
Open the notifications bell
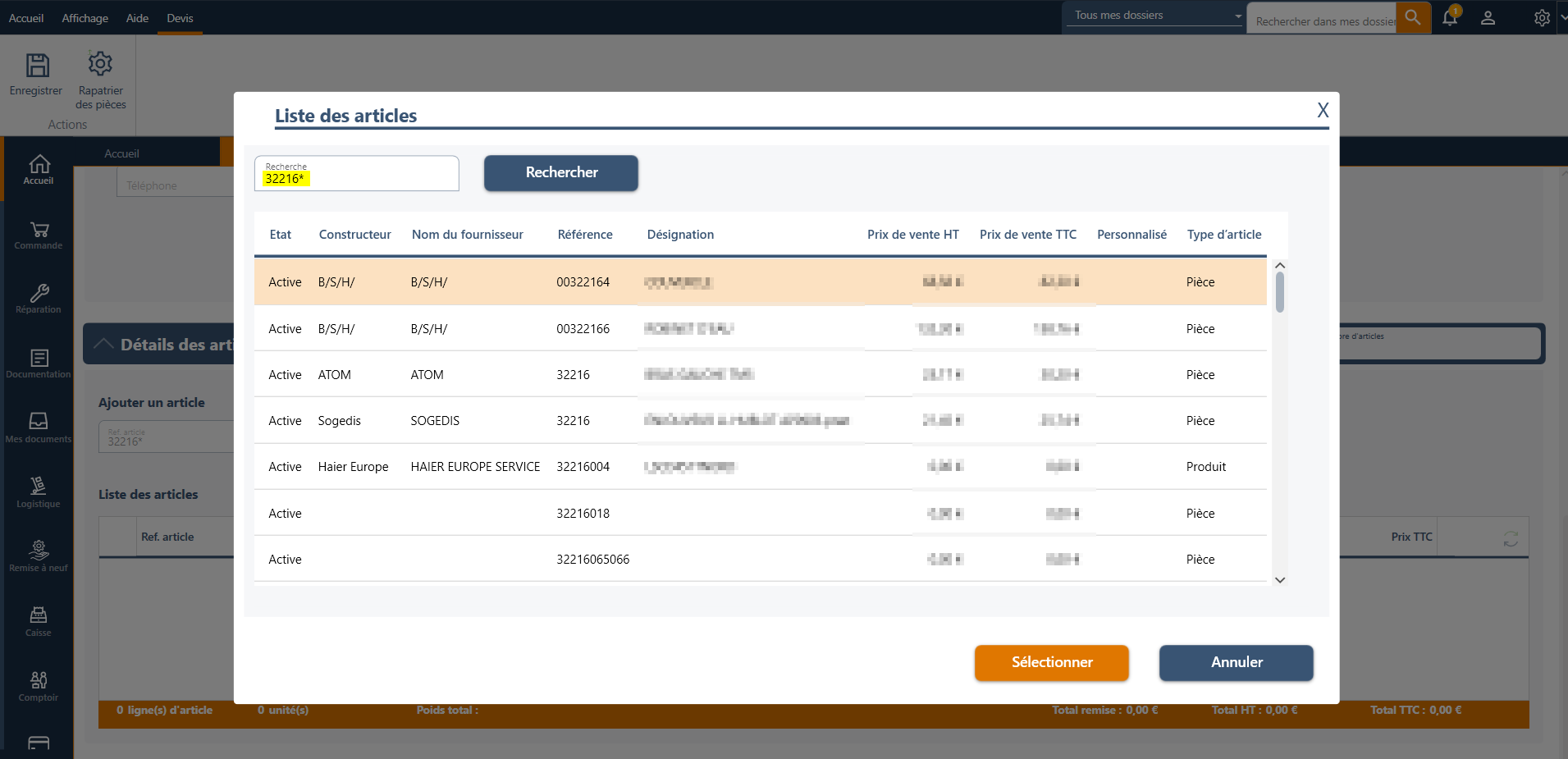point(1451,17)
